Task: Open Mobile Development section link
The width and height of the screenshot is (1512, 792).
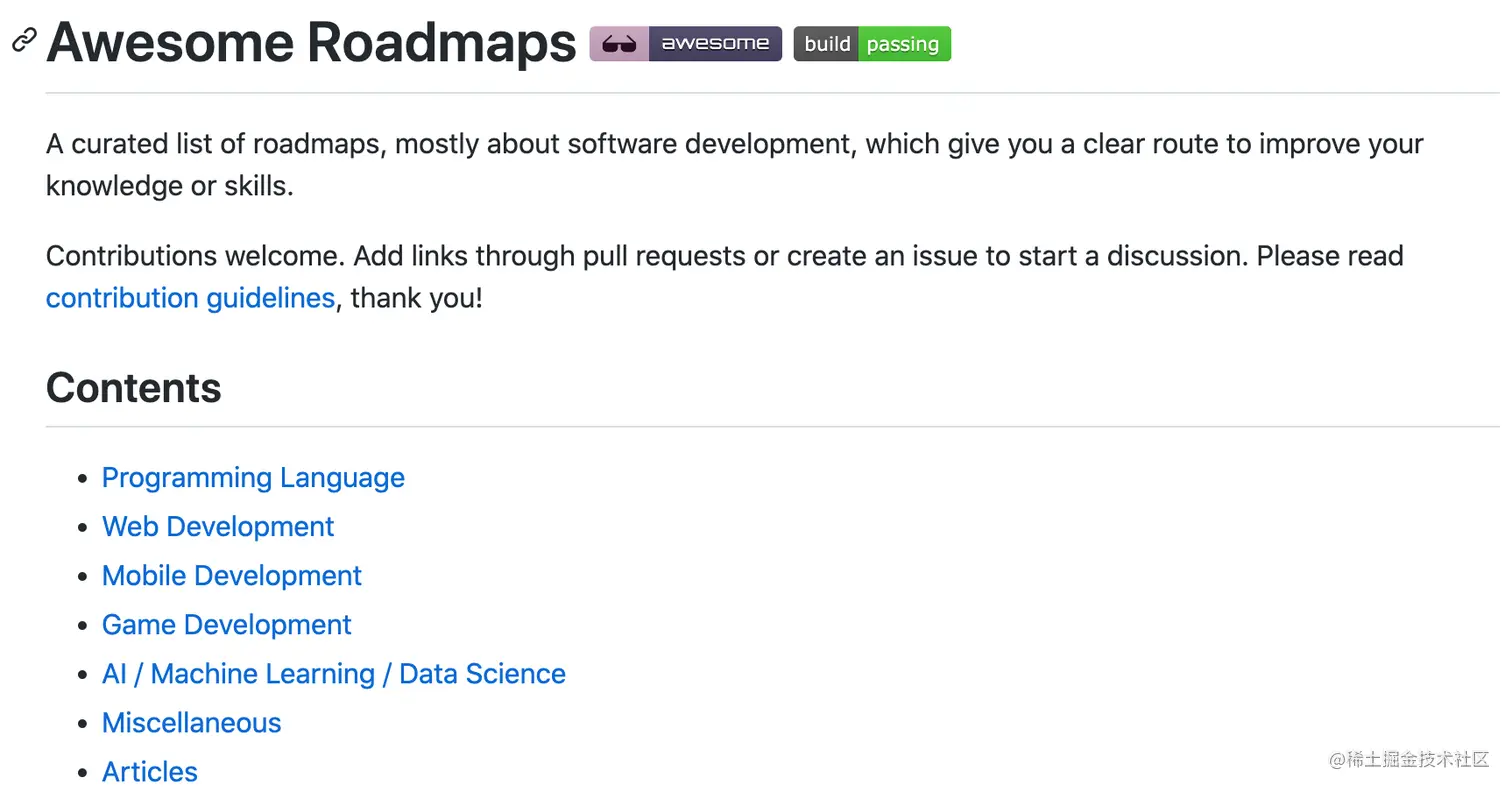Action: 232,576
